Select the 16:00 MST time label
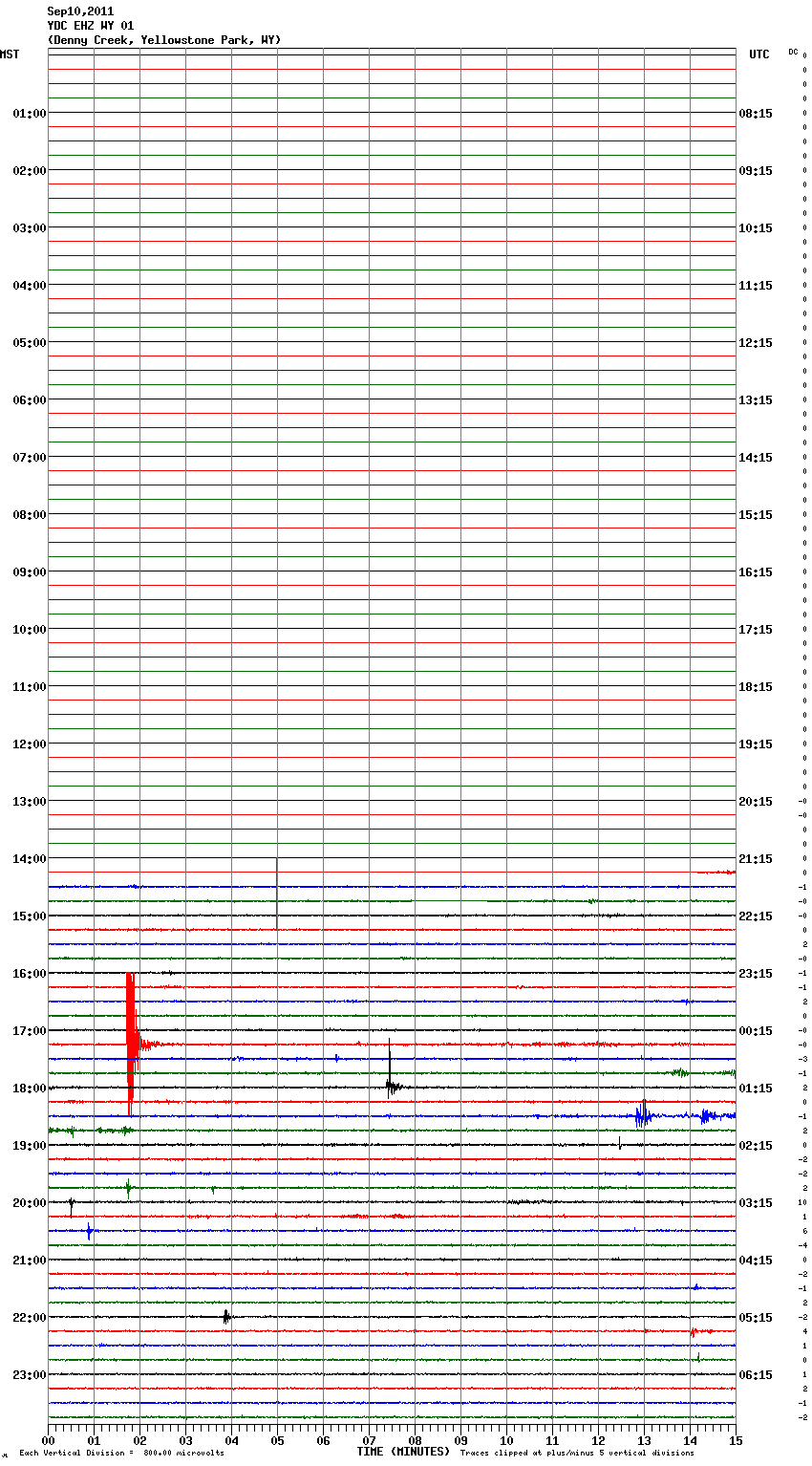This screenshot has height=1466, width=812. (x=29, y=974)
